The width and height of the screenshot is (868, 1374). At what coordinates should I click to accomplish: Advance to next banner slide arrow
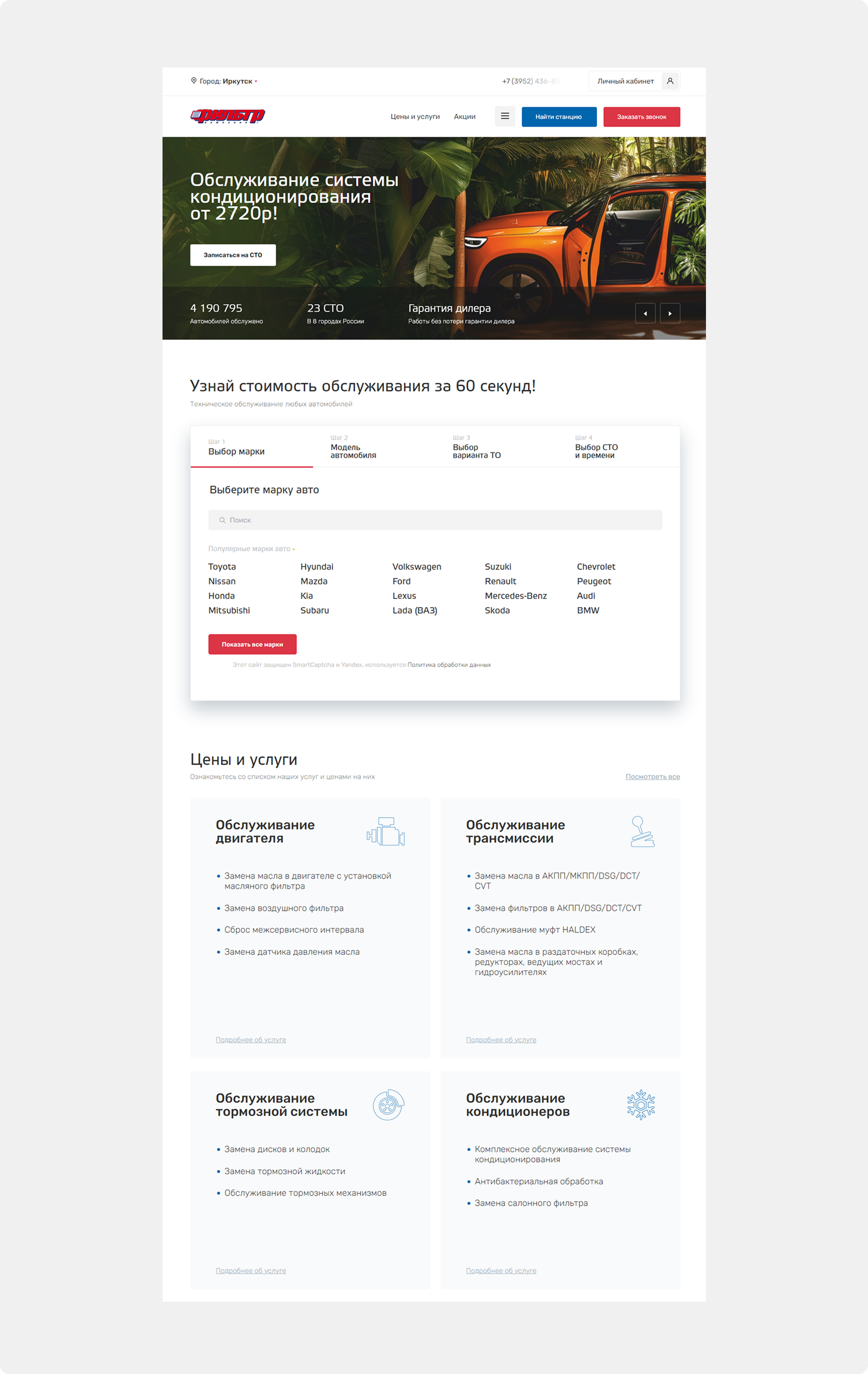pyautogui.click(x=670, y=313)
